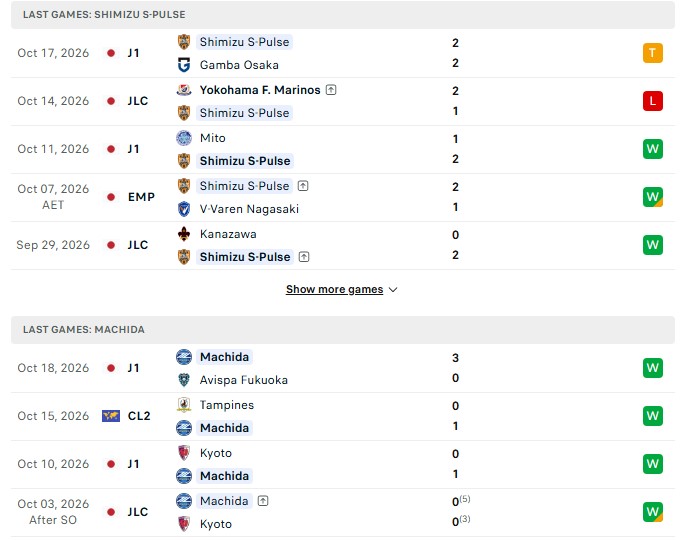Click EMP competition label on Oct 07 match

pos(141,197)
